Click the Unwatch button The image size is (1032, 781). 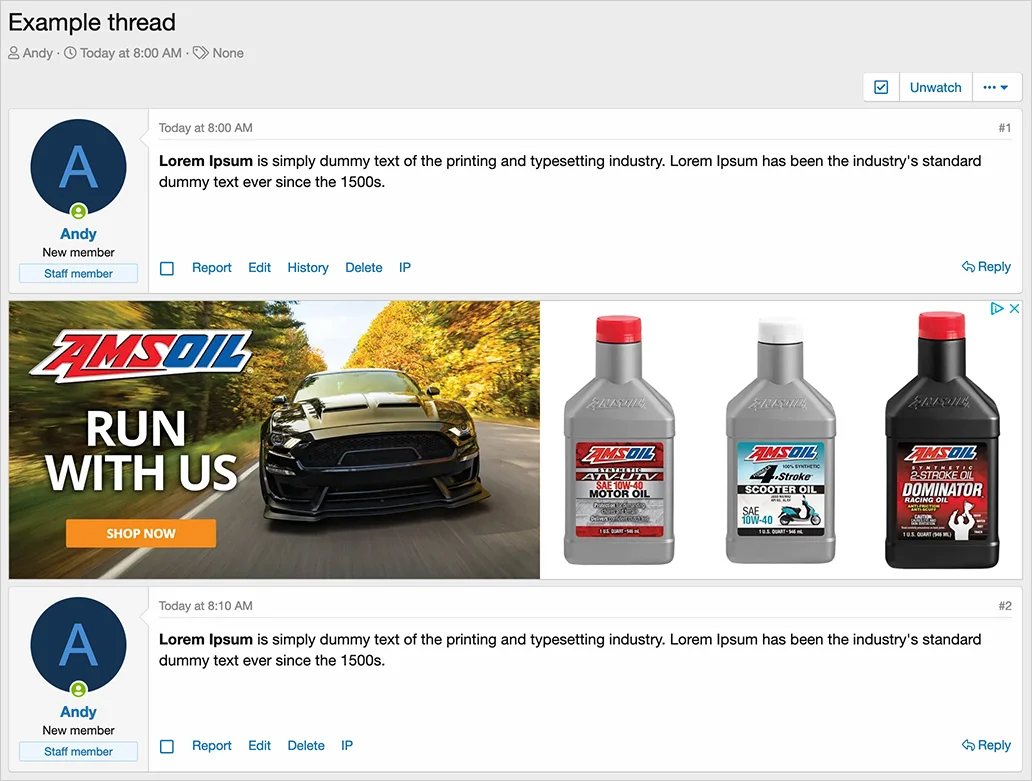[x=935, y=88]
